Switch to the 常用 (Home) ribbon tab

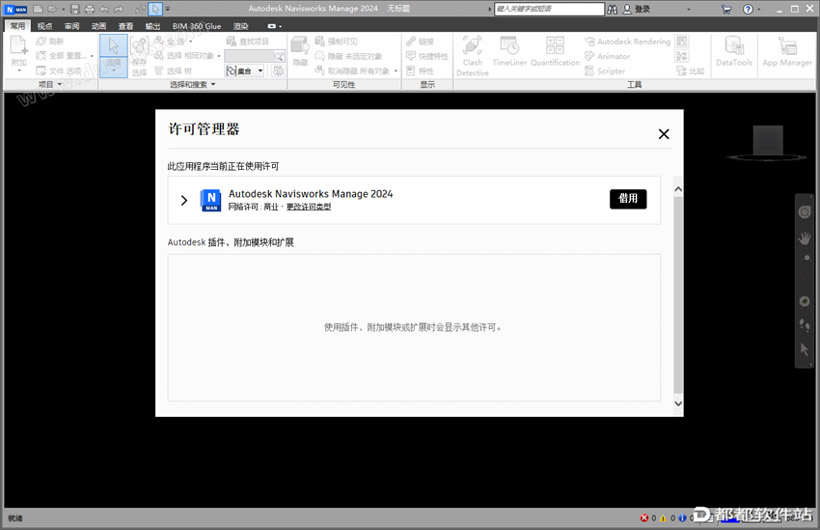[x=18, y=26]
